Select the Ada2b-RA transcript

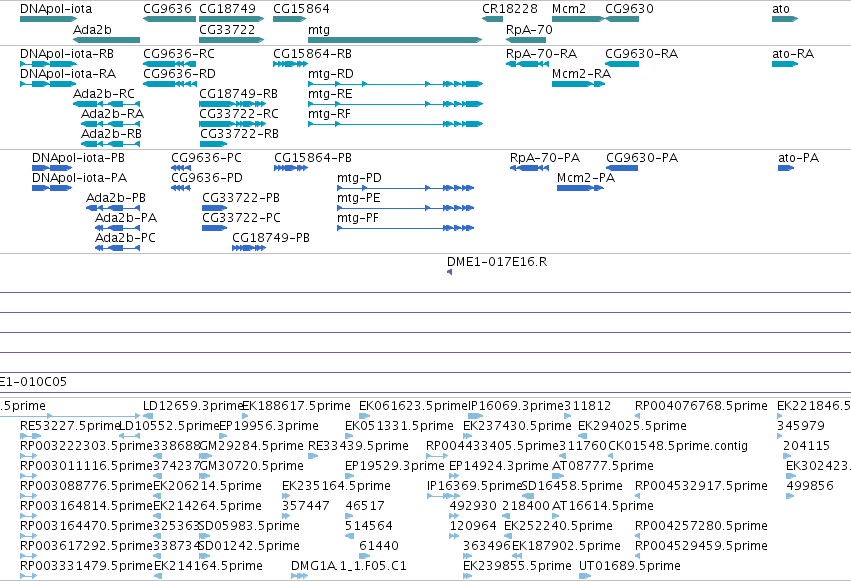point(111,124)
